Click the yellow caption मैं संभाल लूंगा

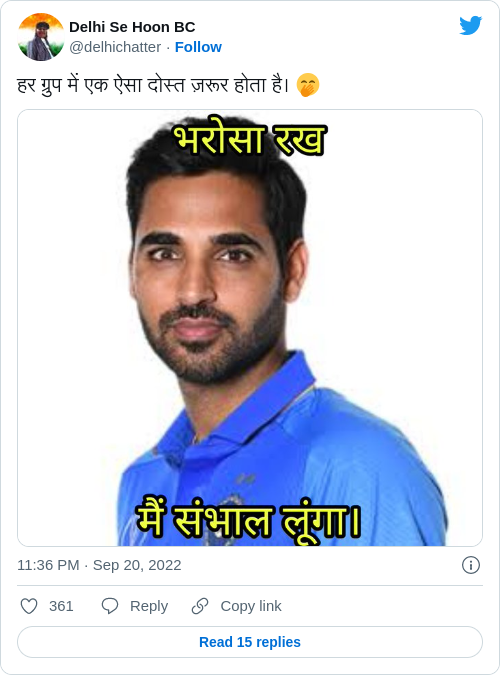(x=248, y=520)
